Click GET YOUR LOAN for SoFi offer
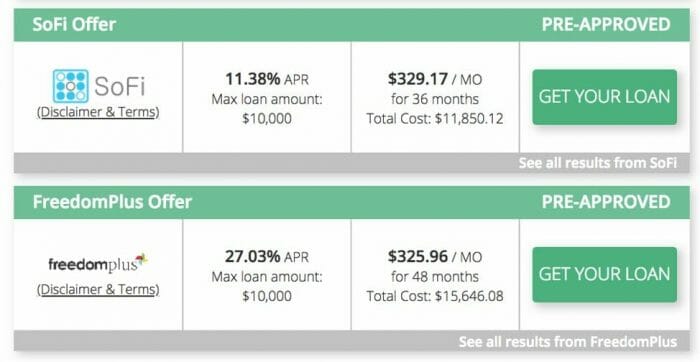The height and width of the screenshot is (362, 700). [604, 97]
